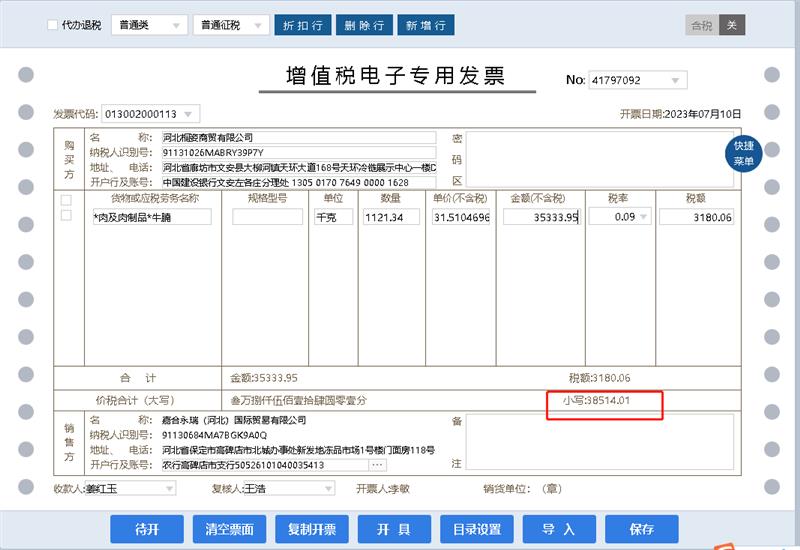Viewport: 800px width, 550px height.
Task: Open the round 快捷菜单 shortcut menu
Action: [x=743, y=153]
